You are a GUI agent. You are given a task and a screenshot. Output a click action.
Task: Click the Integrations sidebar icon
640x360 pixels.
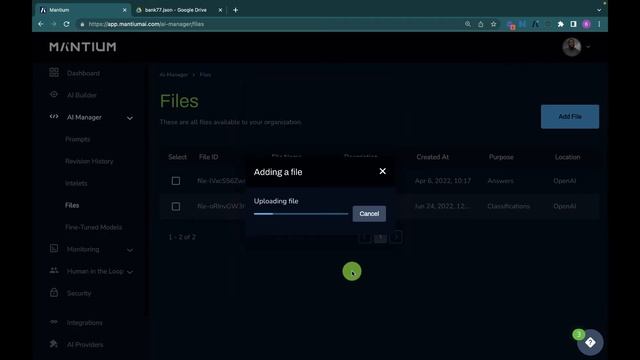coord(54,322)
